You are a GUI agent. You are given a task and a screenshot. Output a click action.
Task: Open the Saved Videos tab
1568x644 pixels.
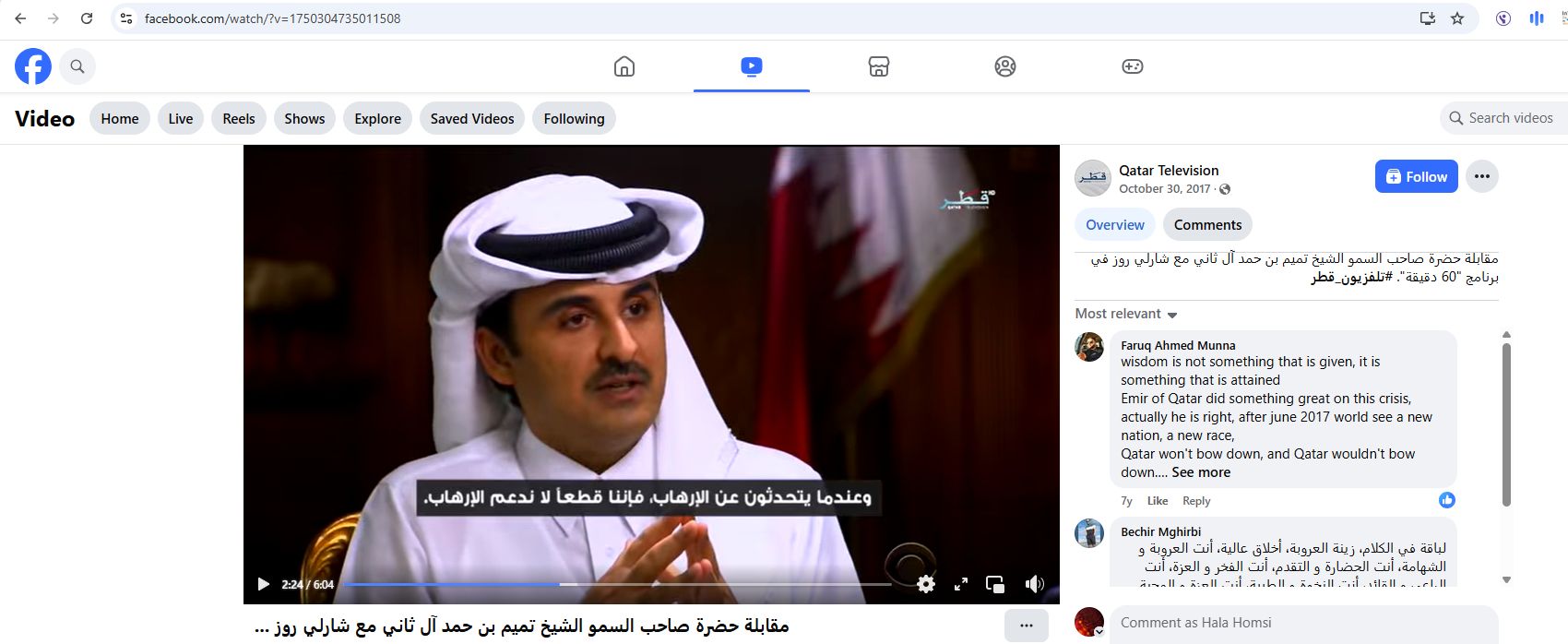472,118
